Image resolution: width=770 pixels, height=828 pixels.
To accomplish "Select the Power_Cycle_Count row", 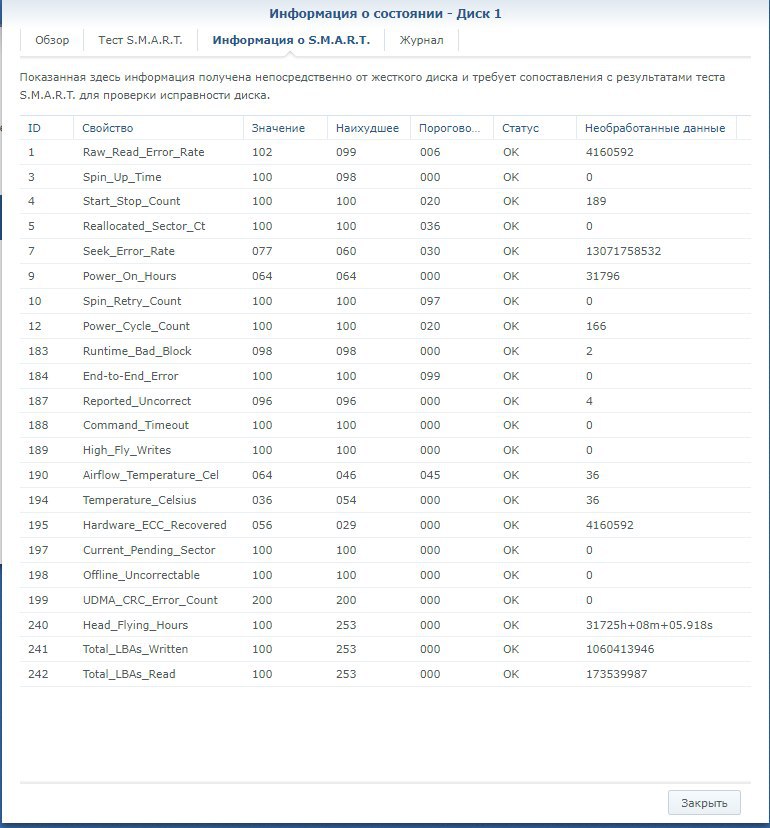I will [x=385, y=326].
